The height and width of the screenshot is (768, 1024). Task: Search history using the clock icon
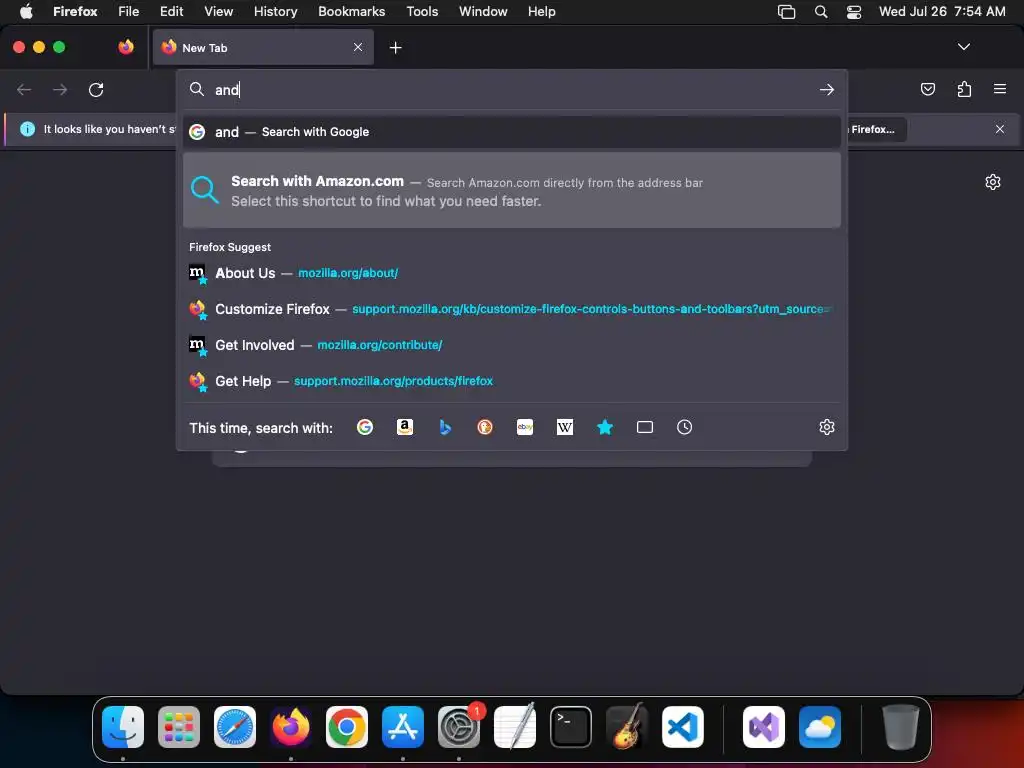coord(684,427)
